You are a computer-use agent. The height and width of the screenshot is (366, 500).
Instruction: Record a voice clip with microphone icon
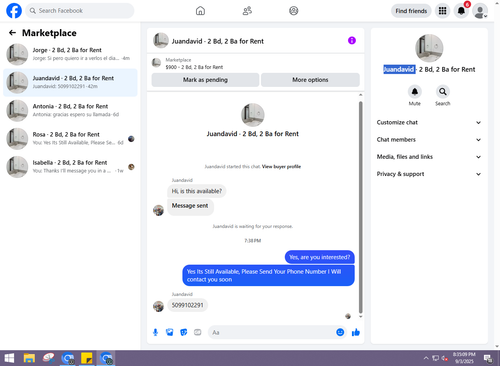point(155,332)
